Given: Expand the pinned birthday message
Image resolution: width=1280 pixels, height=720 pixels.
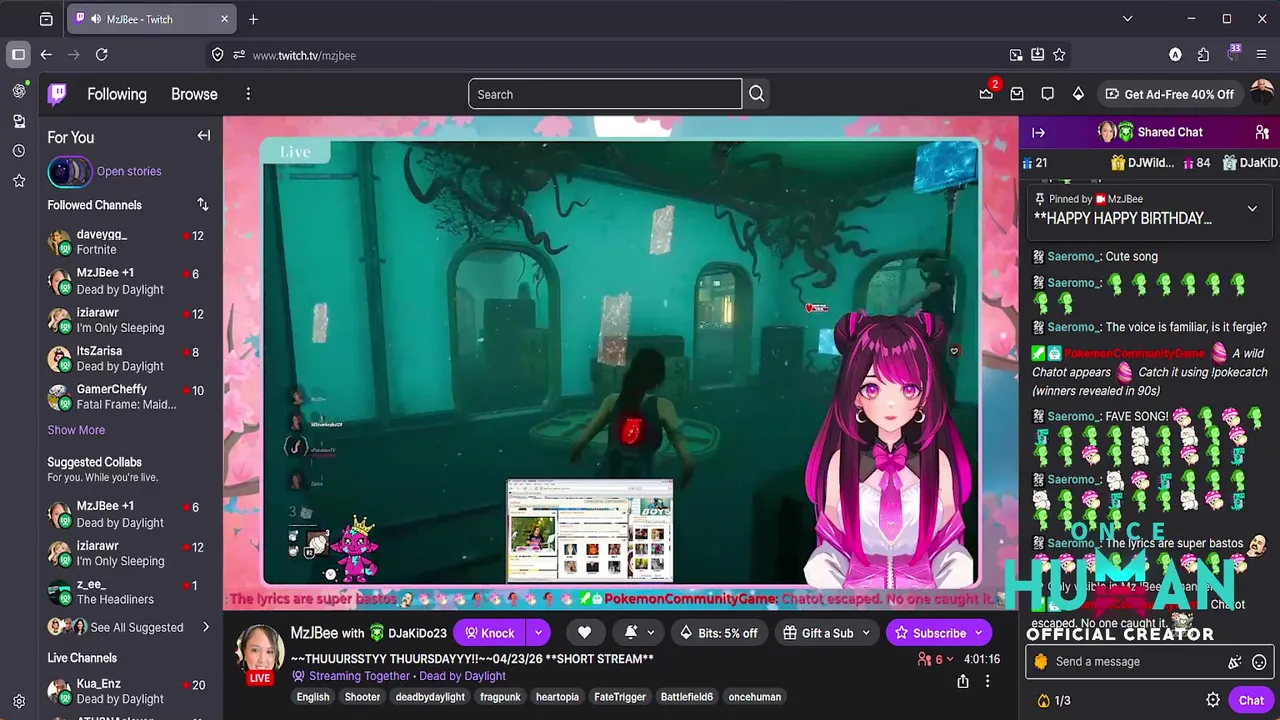Looking at the screenshot, I should [x=1252, y=209].
